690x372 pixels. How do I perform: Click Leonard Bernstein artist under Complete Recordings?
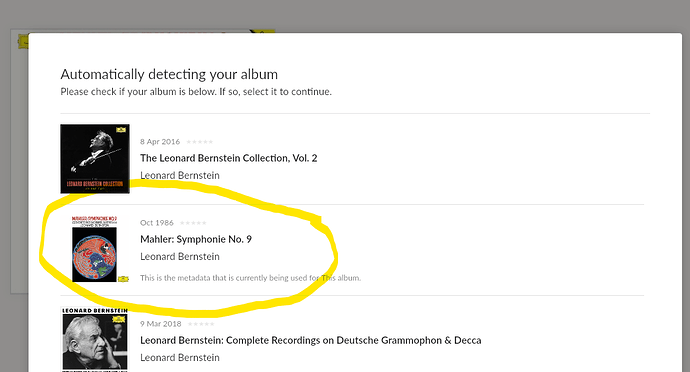180,357
